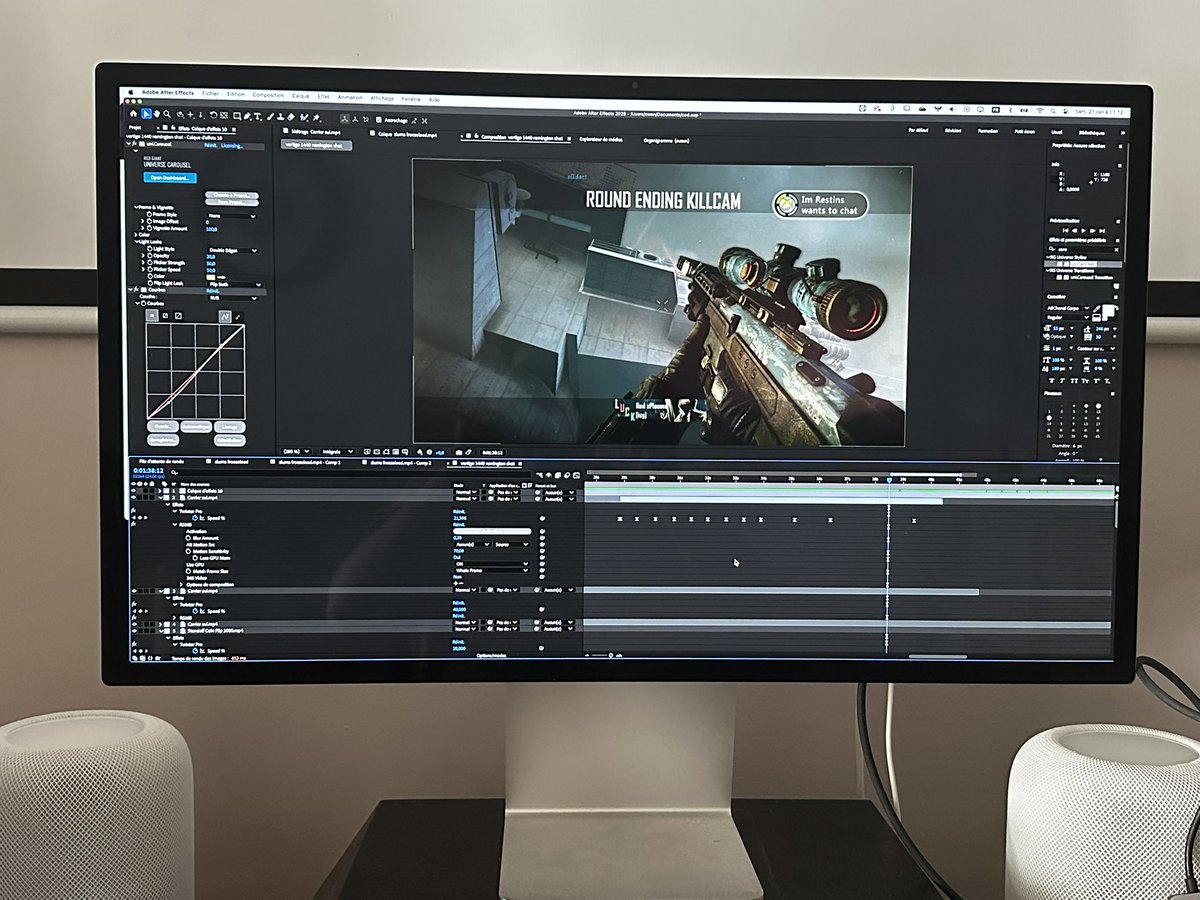Open the Composition menu

point(268,95)
